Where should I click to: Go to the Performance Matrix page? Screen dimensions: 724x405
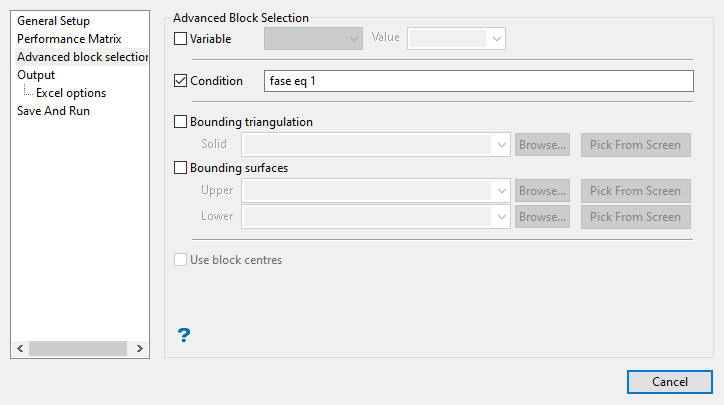pos(69,39)
